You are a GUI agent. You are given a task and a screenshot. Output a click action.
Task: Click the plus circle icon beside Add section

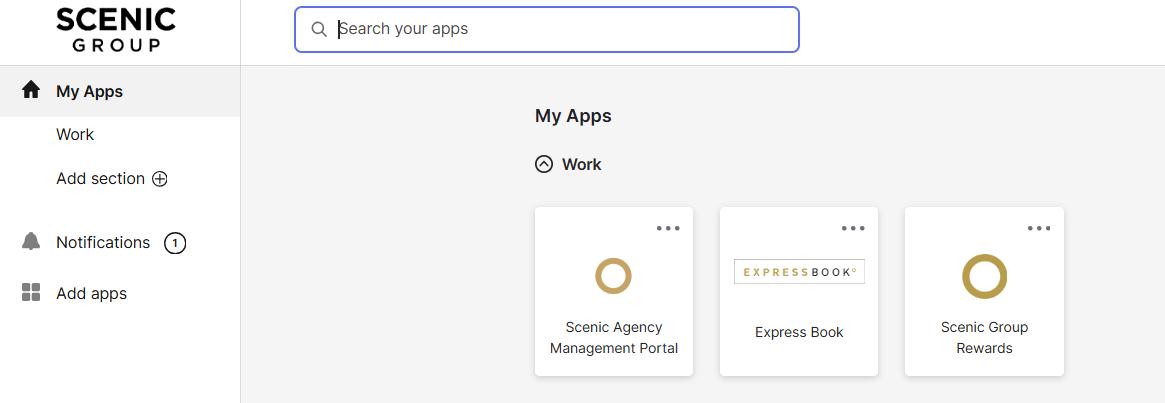coord(160,179)
